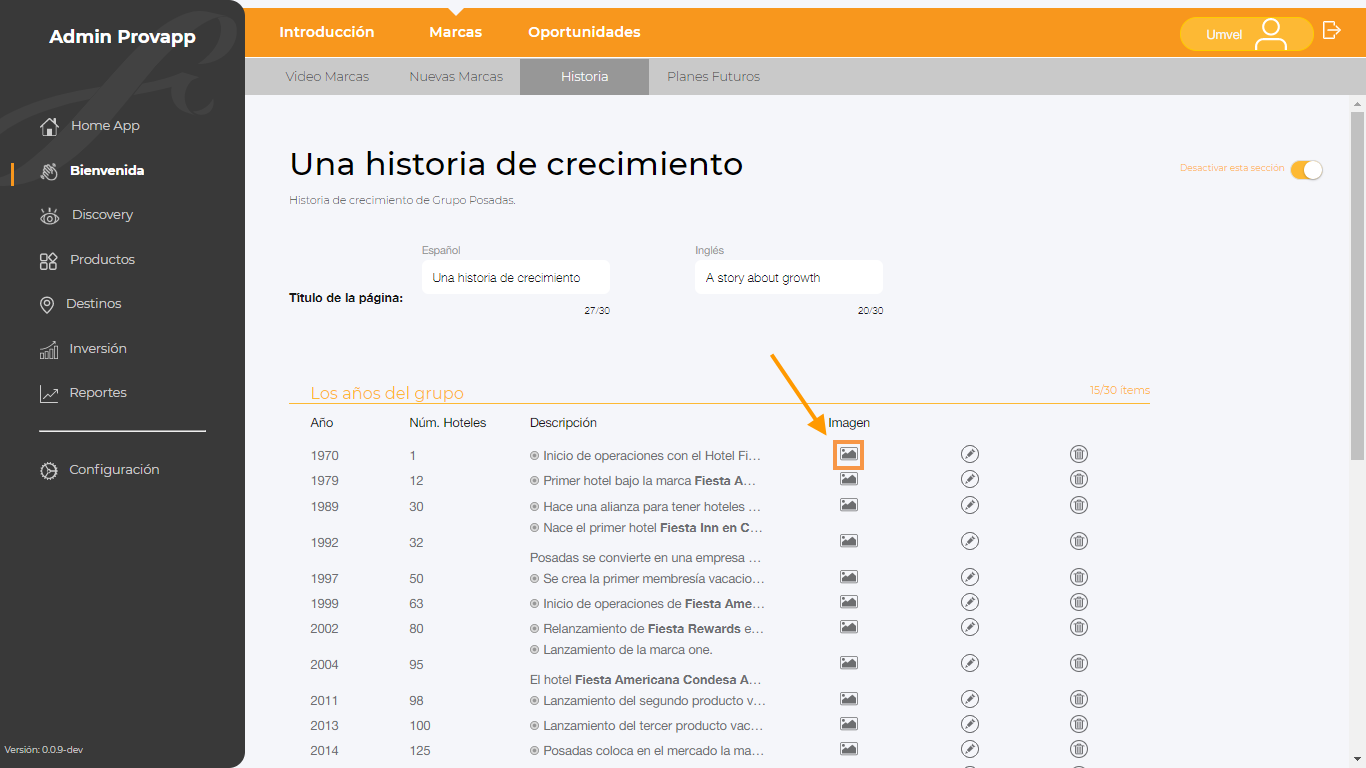Edit the 2004 row with pencil icon

tap(969, 663)
